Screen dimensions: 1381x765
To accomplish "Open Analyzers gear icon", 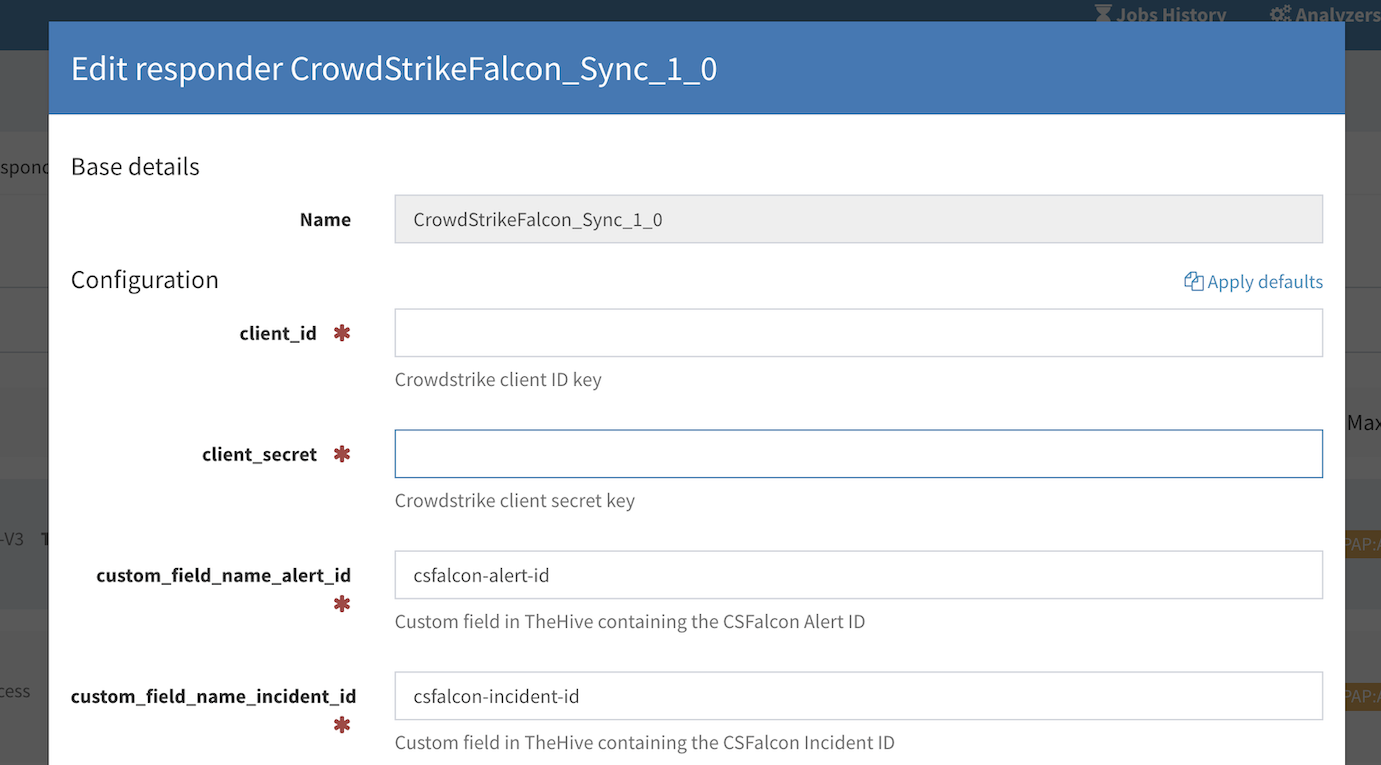I will coord(1280,14).
